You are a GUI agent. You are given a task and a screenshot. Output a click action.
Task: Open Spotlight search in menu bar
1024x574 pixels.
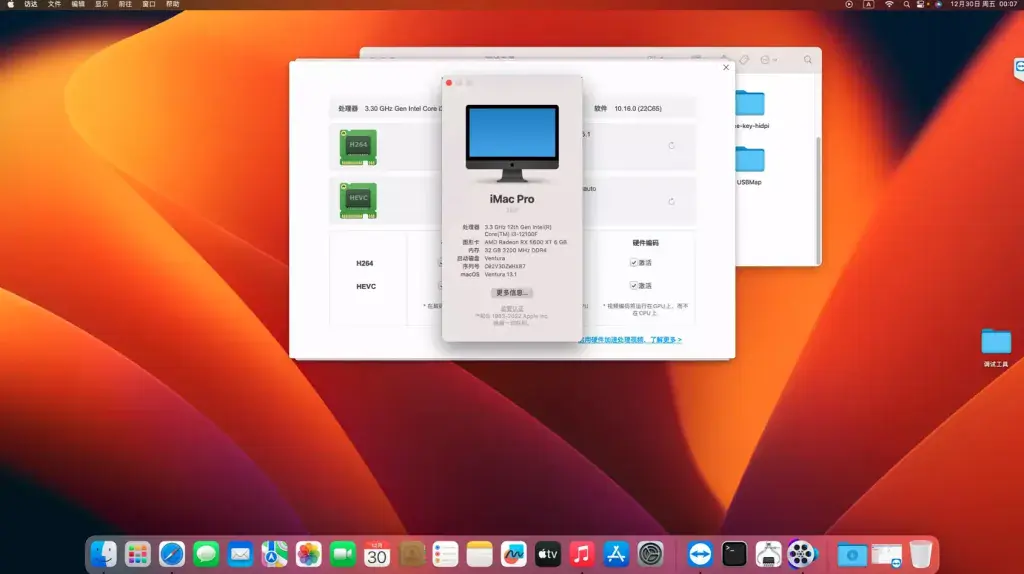(x=906, y=4)
